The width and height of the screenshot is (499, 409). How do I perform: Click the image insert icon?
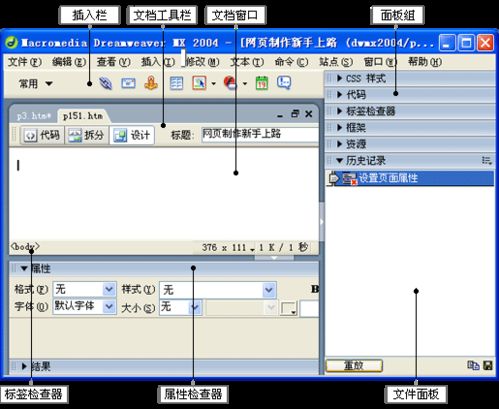199,83
